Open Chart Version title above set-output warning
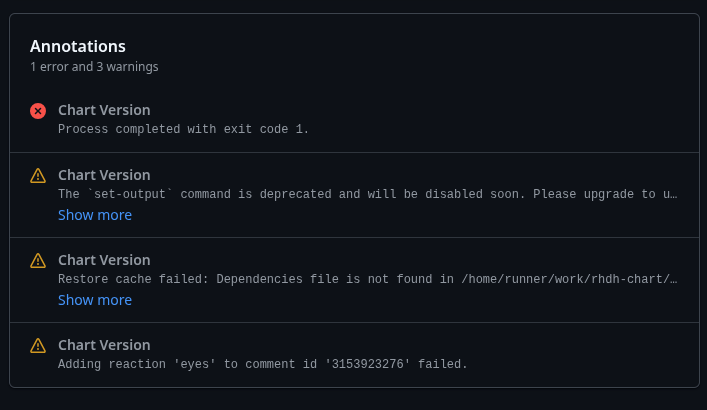Screen dimensions: 707x410 [x=104, y=175]
